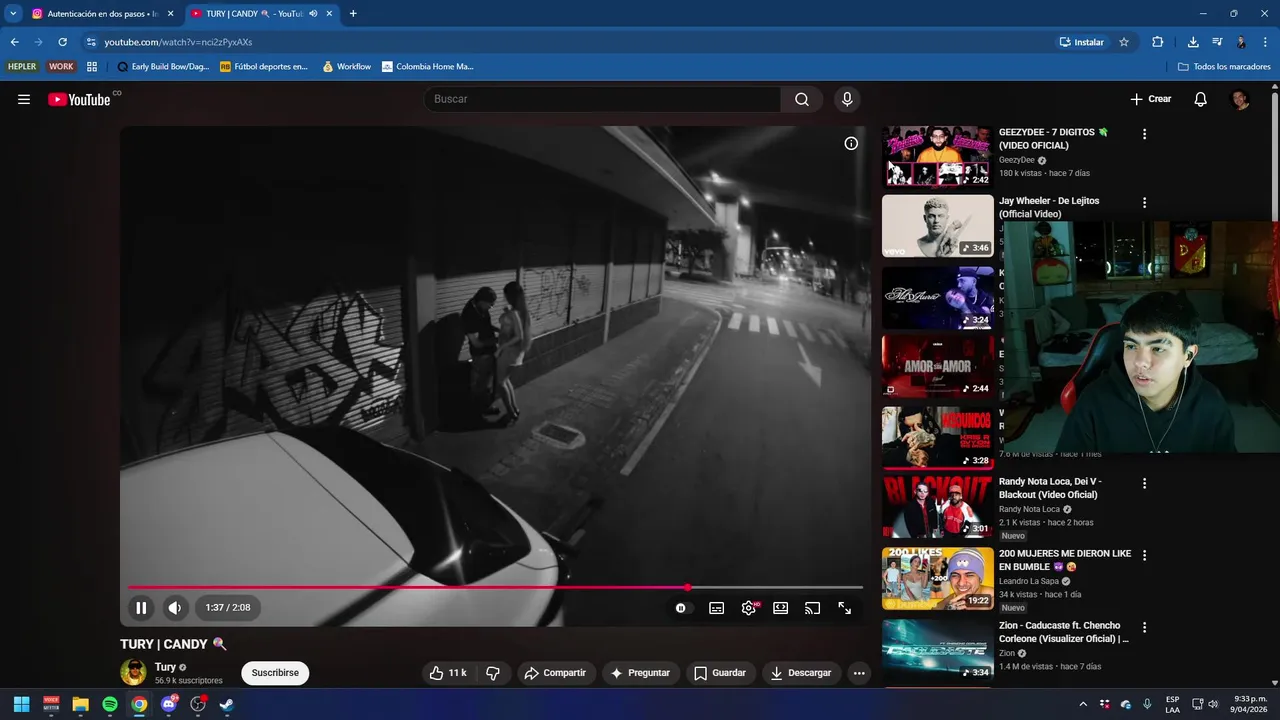Open options for 200 MUJERES BUMBLE video
The image size is (1280, 720).
(x=1145, y=555)
